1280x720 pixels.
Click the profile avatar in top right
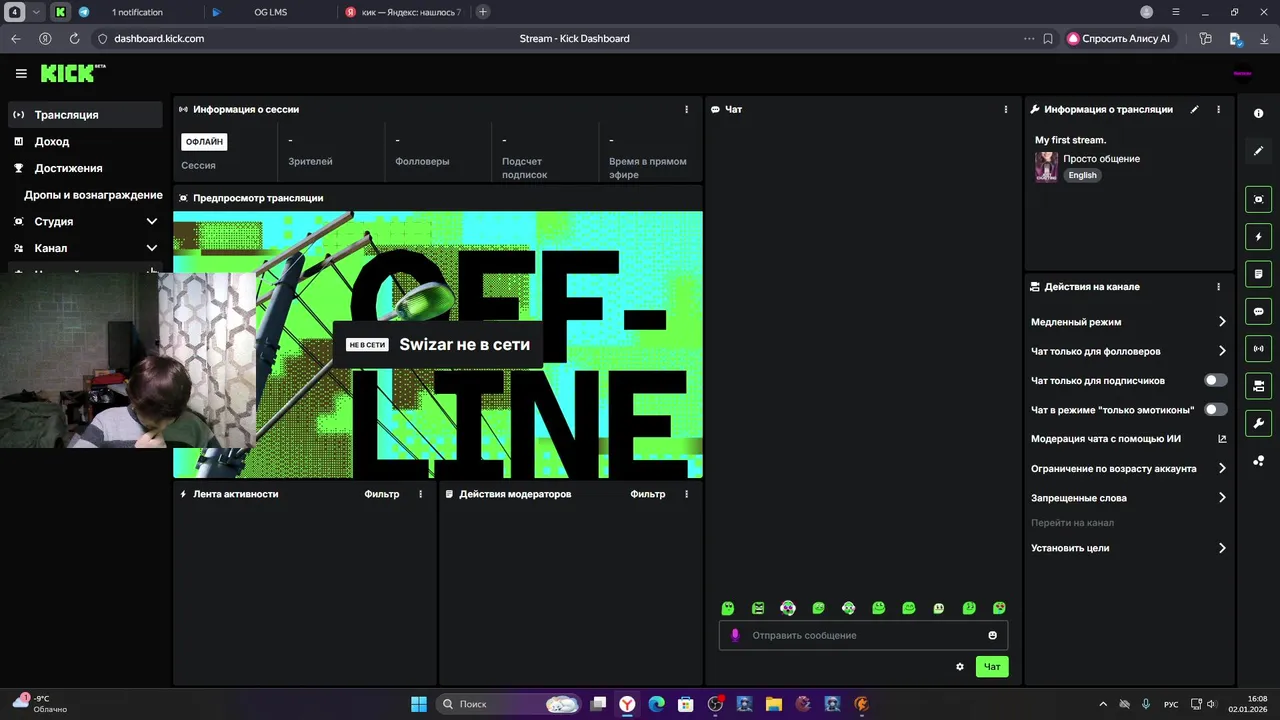(x=1242, y=73)
